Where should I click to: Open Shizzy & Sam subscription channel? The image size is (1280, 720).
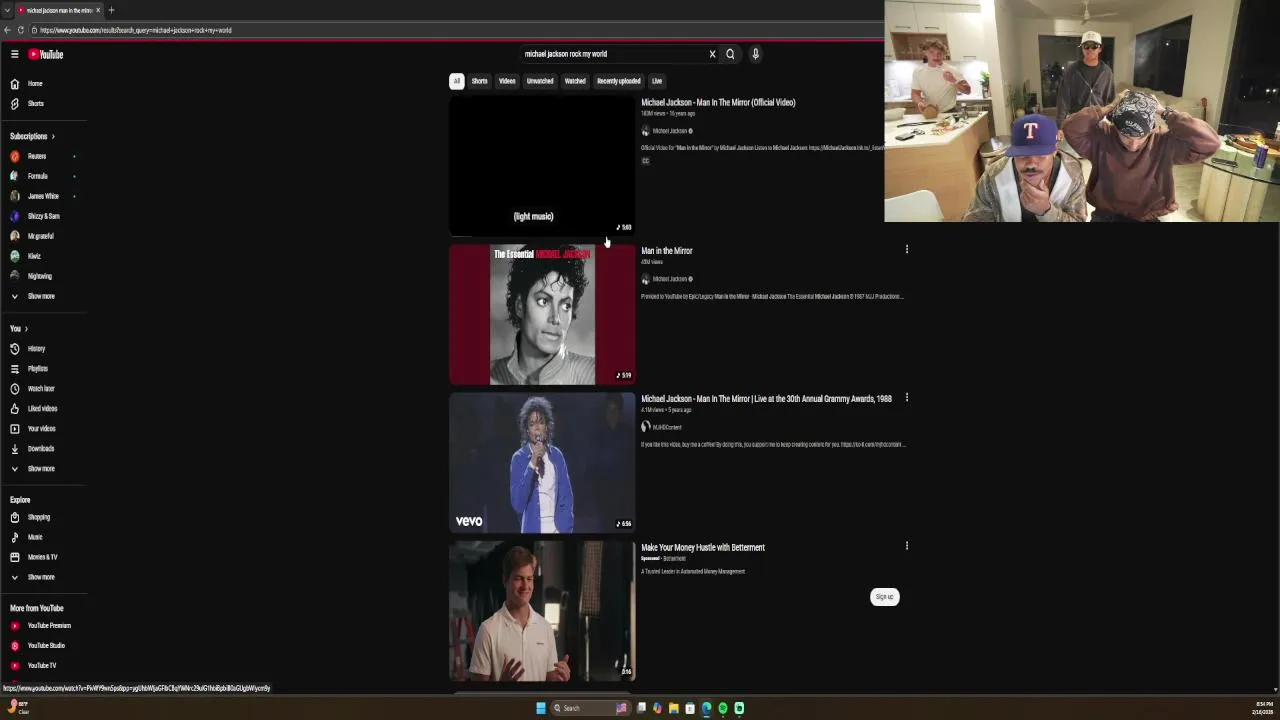(x=44, y=216)
